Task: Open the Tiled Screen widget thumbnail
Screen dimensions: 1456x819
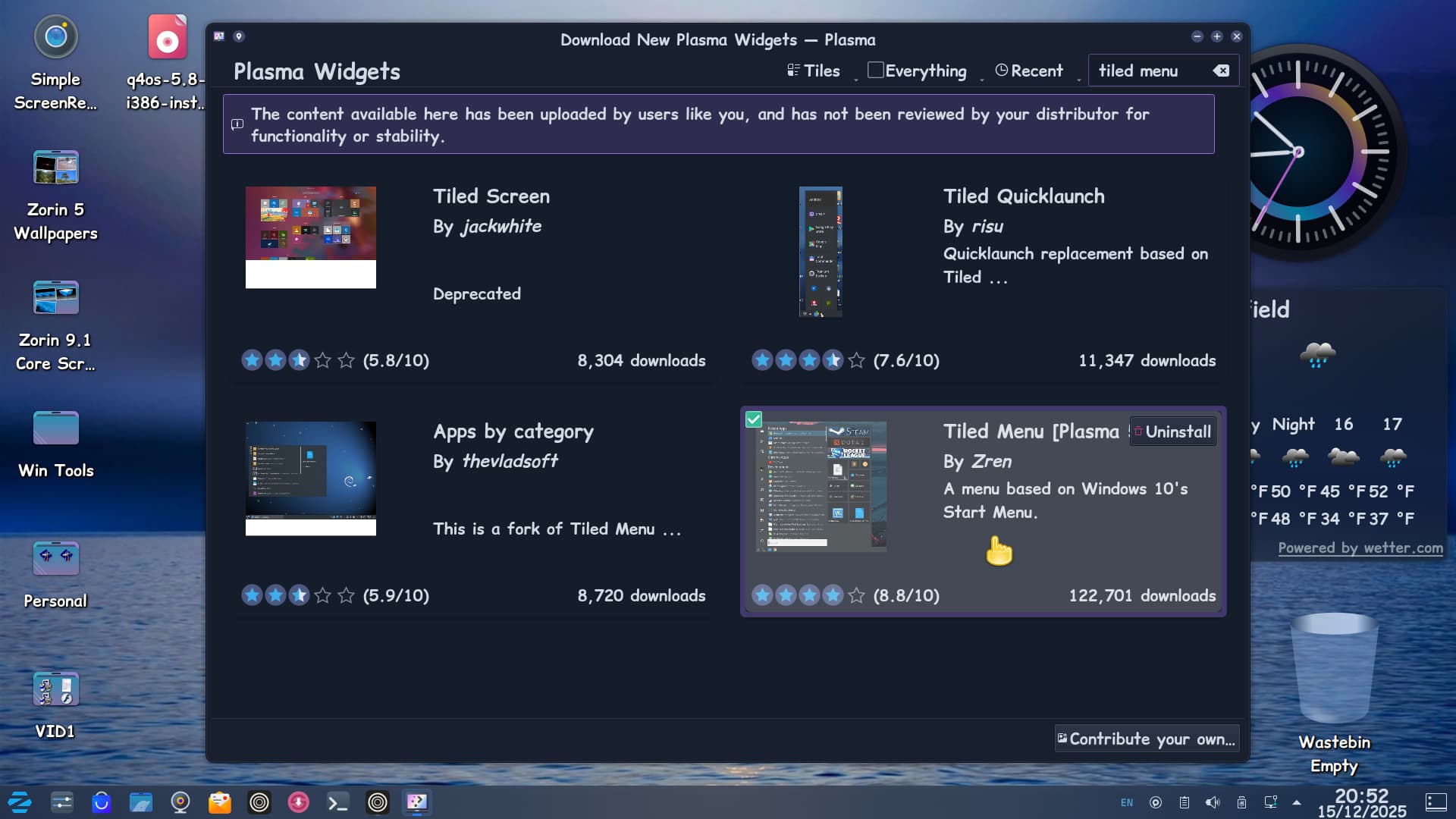Action: point(310,237)
